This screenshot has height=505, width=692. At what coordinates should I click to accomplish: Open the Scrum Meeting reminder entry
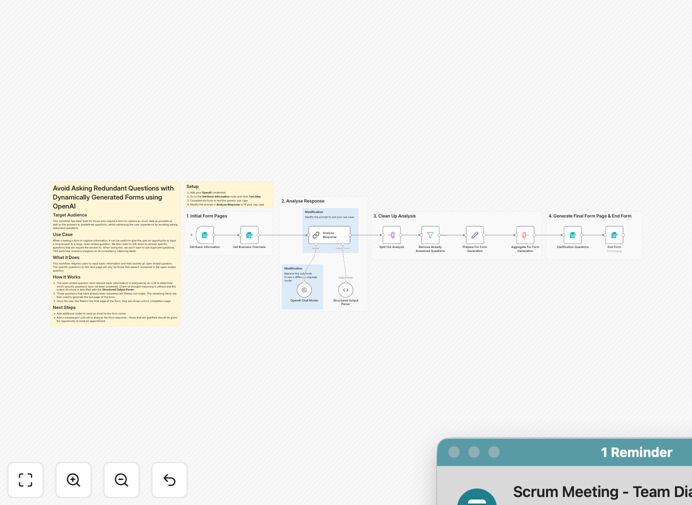click(x=602, y=492)
